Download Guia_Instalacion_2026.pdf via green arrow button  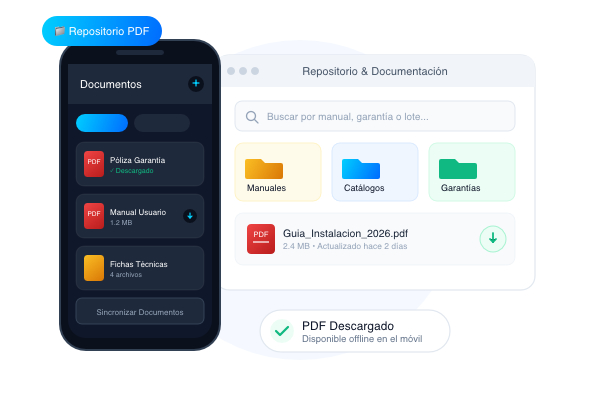tap(493, 239)
